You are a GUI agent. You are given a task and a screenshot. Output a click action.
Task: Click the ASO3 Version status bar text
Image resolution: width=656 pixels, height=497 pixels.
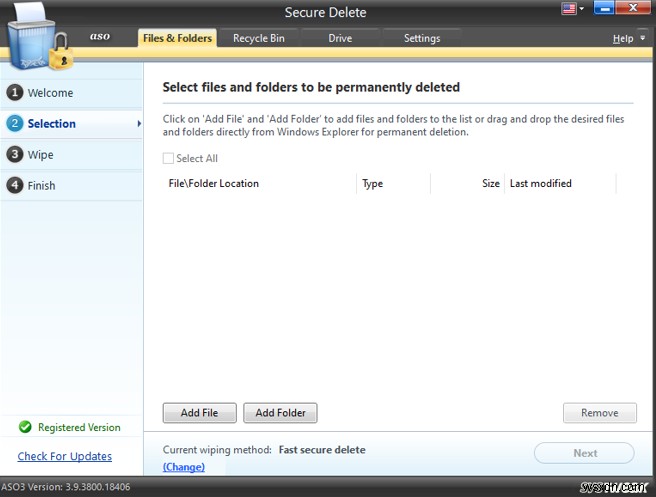point(66,487)
